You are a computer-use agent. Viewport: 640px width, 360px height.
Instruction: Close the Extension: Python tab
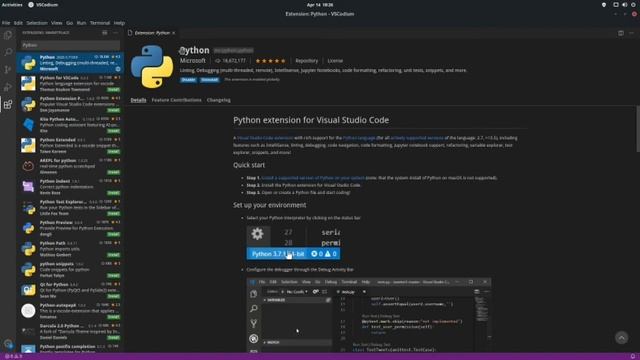pos(174,33)
